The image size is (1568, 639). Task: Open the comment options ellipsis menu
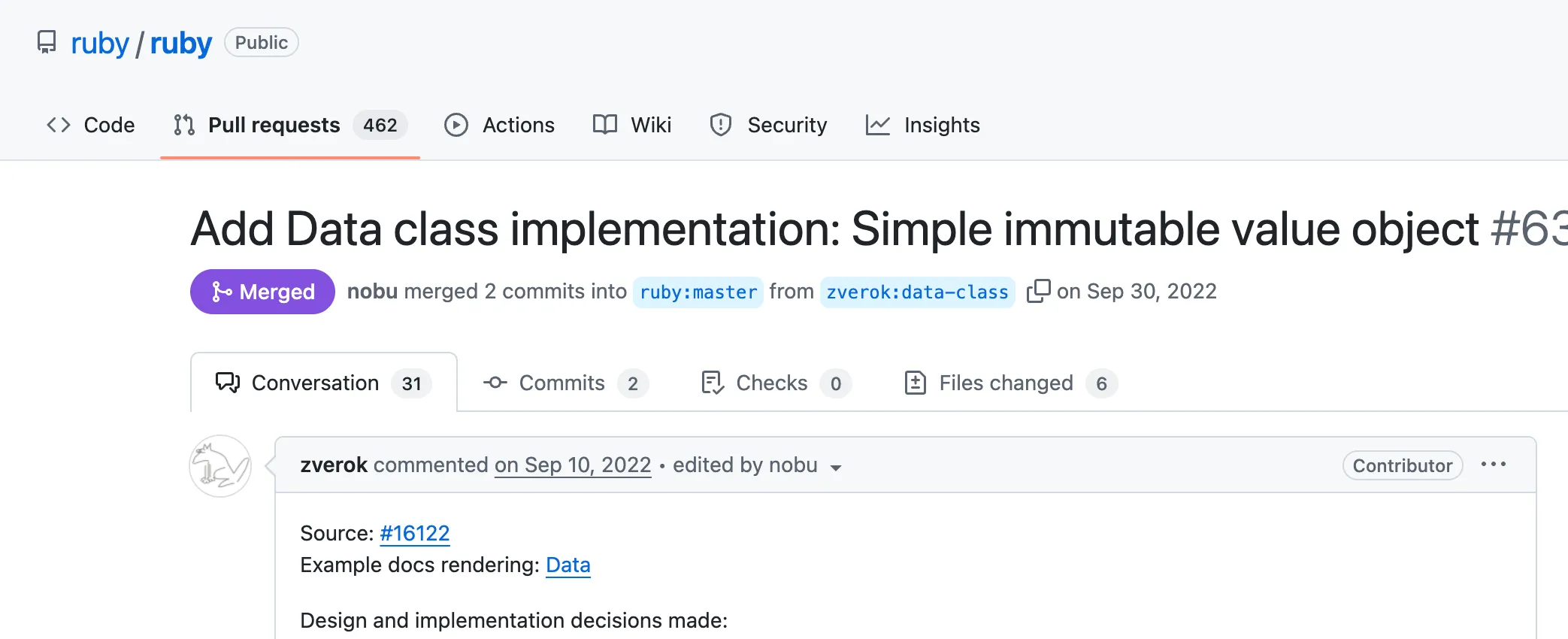(1493, 465)
